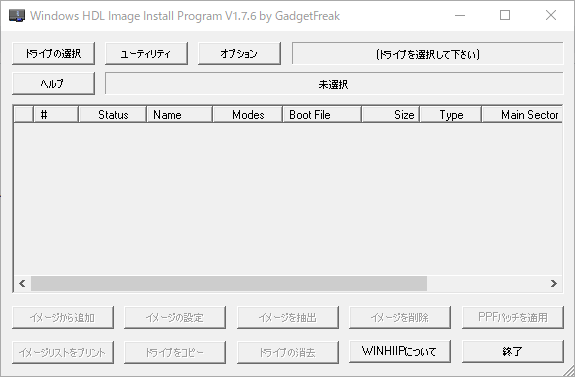This screenshot has height=377, width=575.
Task: Sort by the Status column header
Action: pos(112,114)
